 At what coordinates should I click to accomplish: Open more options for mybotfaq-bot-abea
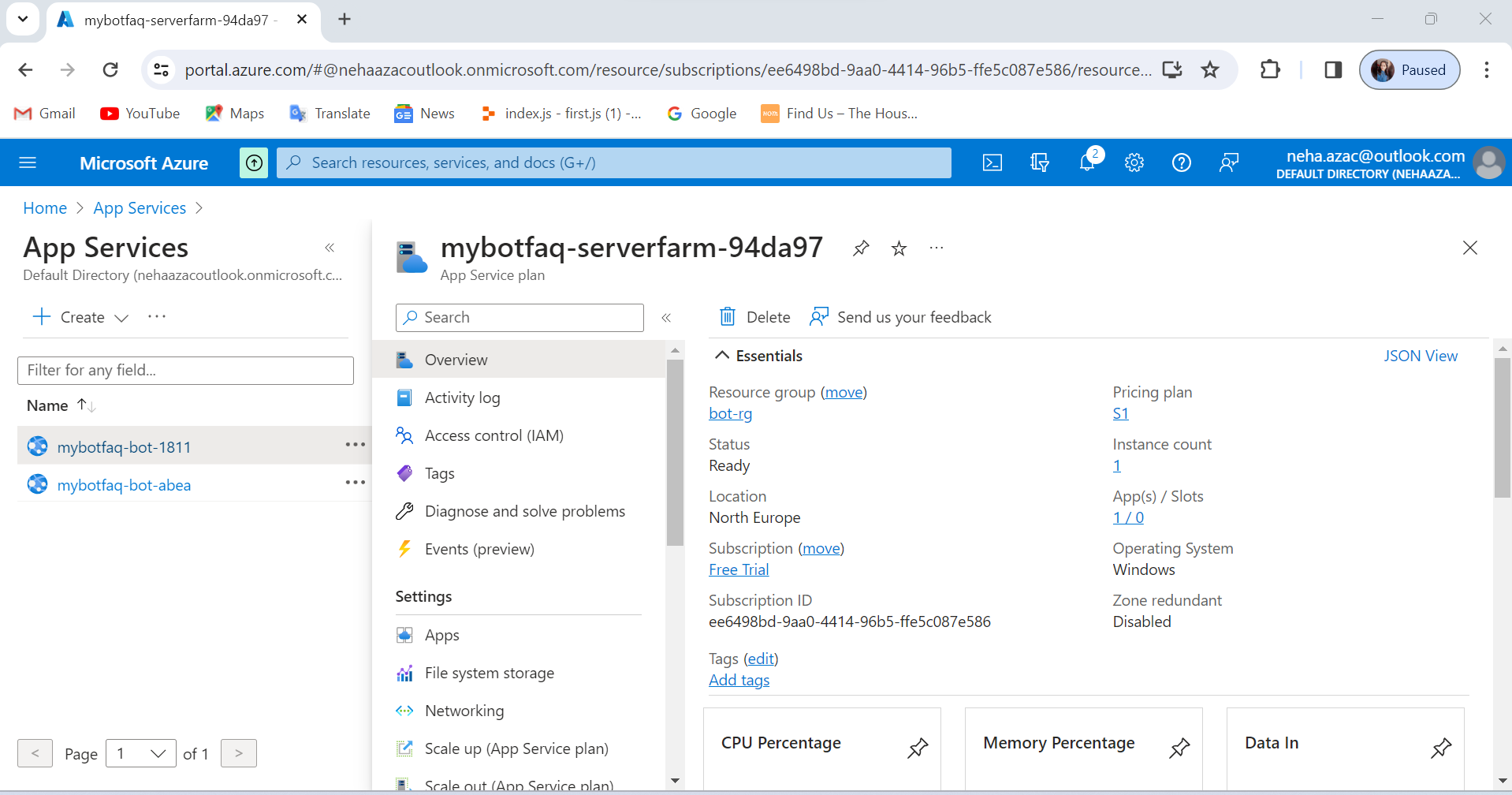pos(356,483)
